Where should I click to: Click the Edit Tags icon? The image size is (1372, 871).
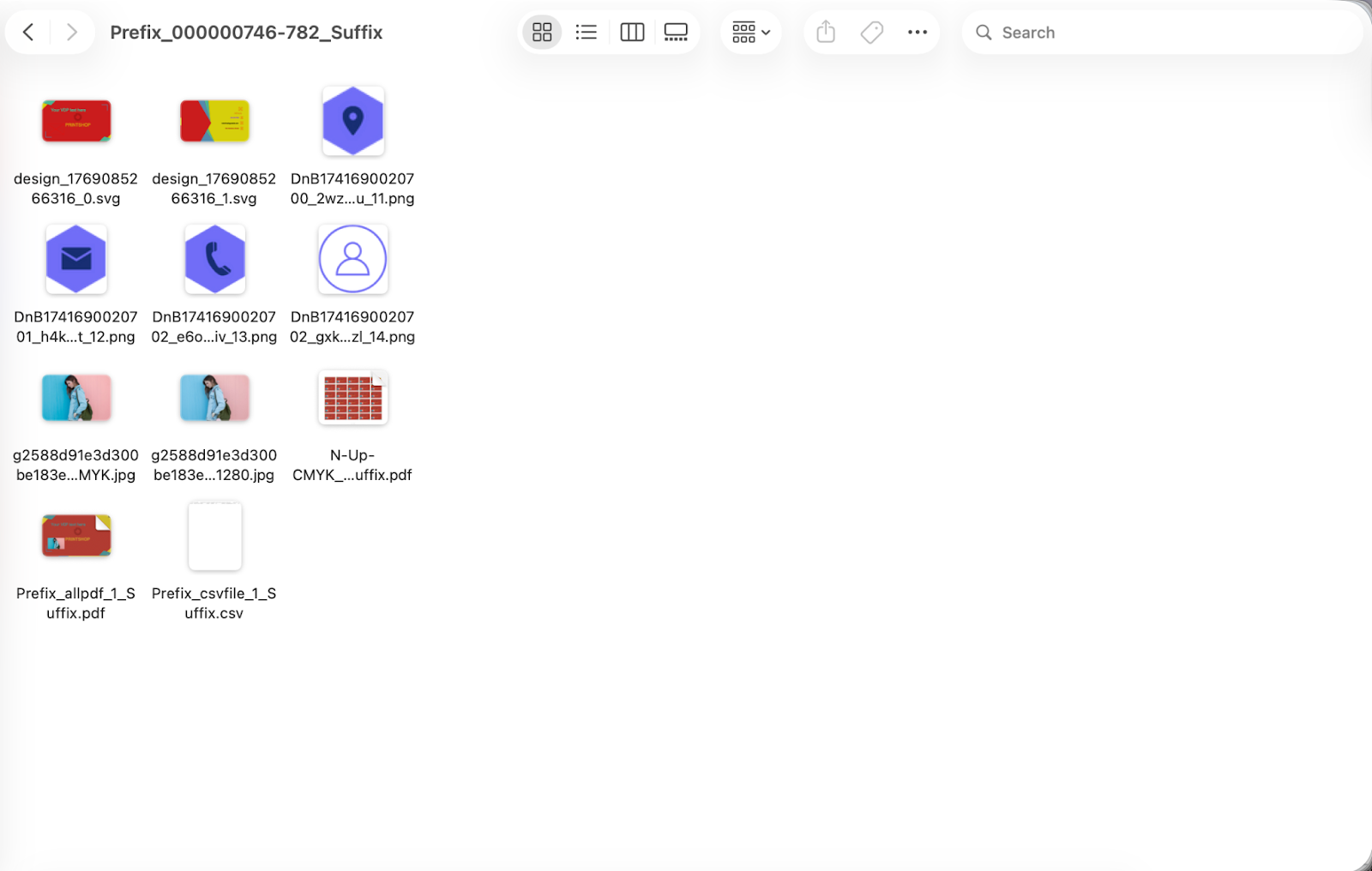(x=871, y=33)
